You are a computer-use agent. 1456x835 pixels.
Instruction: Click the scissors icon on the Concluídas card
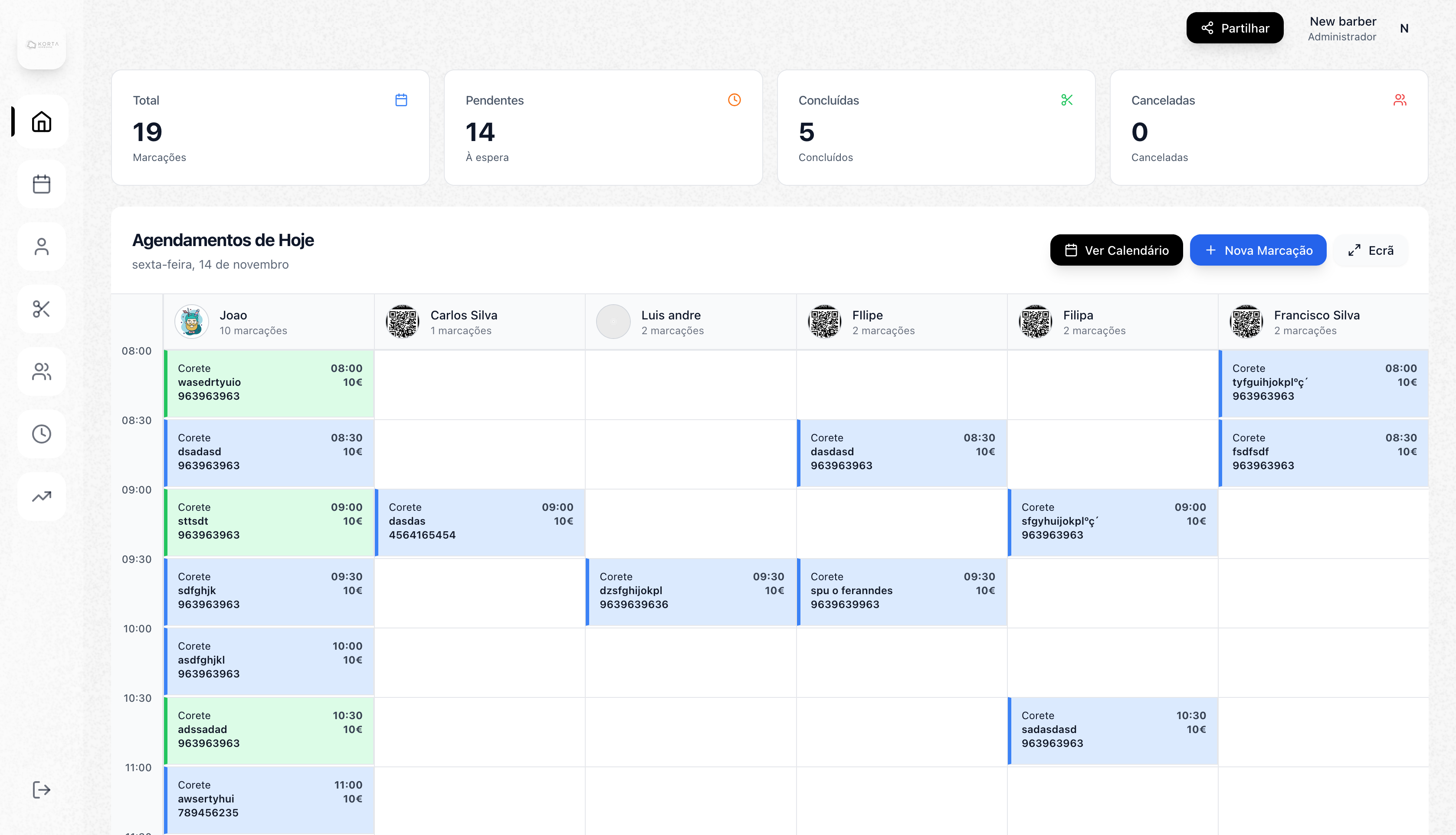click(x=1066, y=100)
